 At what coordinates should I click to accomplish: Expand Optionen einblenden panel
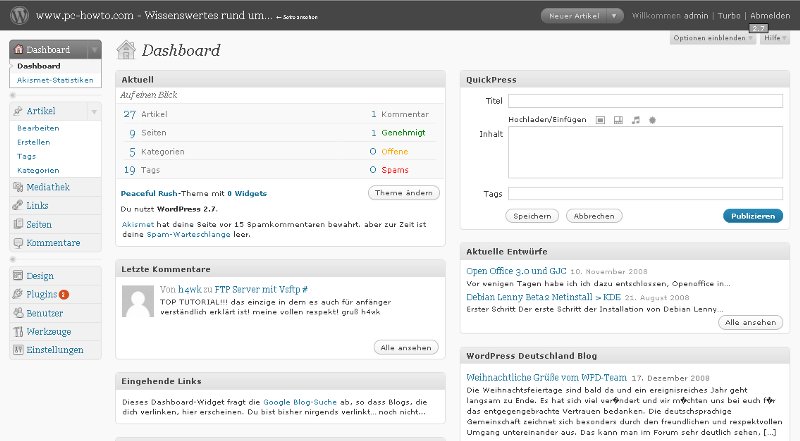click(x=713, y=38)
